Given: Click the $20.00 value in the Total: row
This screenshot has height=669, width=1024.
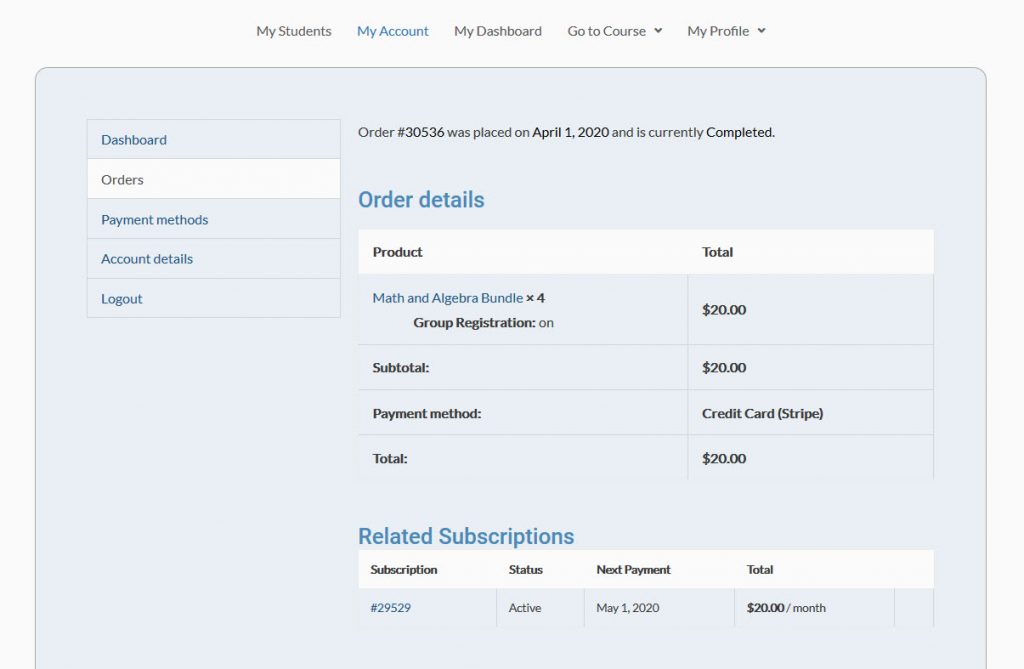Looking at the screenshot, I should coord(724,459).
